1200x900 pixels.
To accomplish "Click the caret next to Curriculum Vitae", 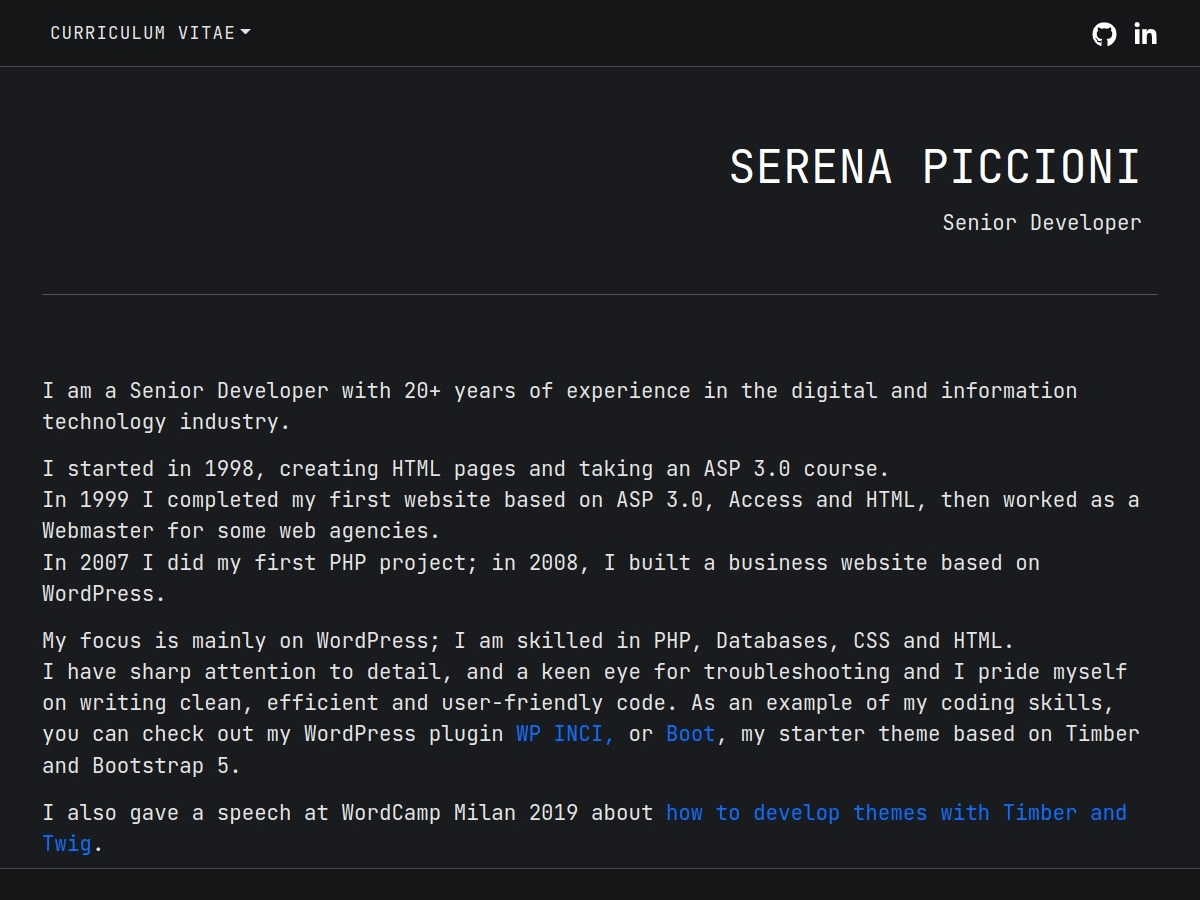I will click(246, 32).
